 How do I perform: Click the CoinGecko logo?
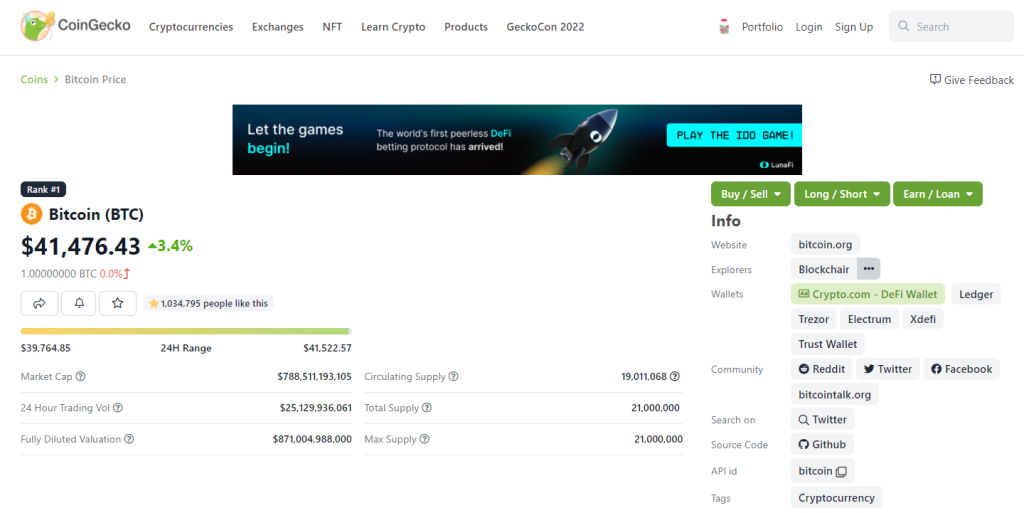76,26
